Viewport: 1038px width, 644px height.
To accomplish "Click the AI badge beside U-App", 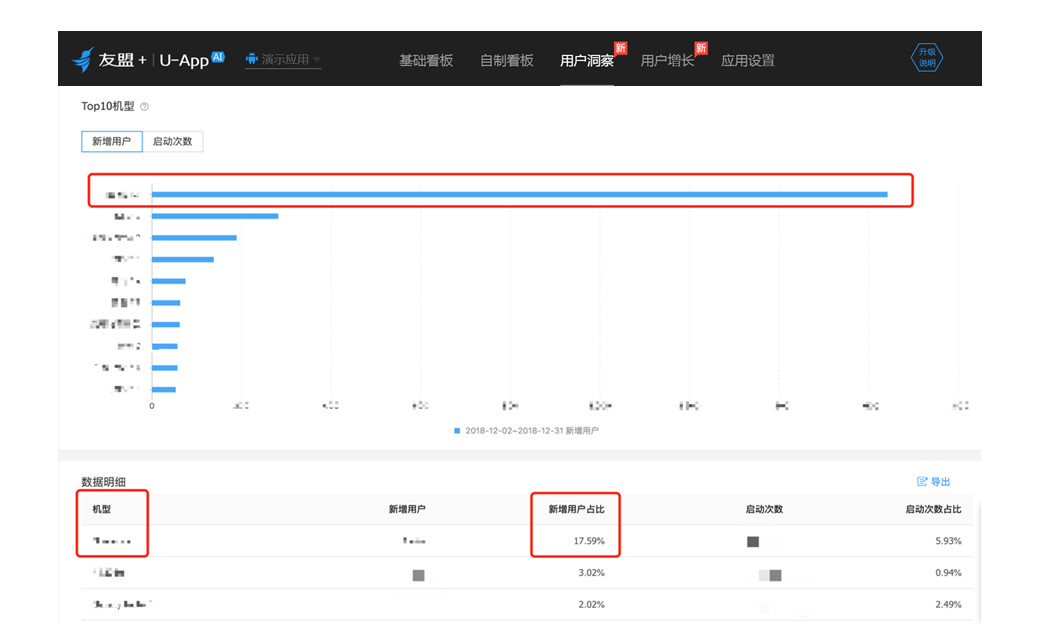I will (218, 57).
